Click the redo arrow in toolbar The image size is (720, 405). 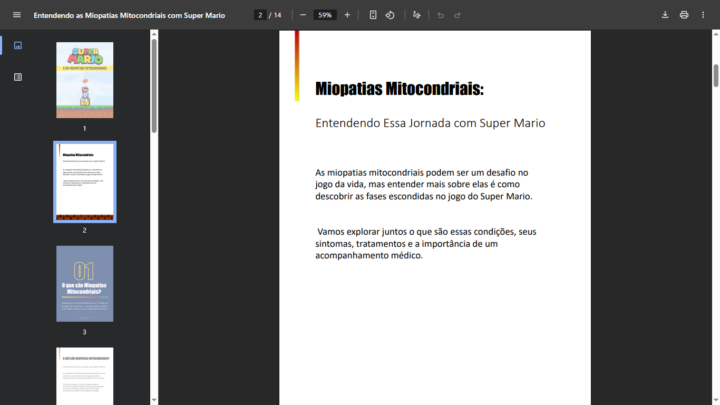tap(457, 15)
